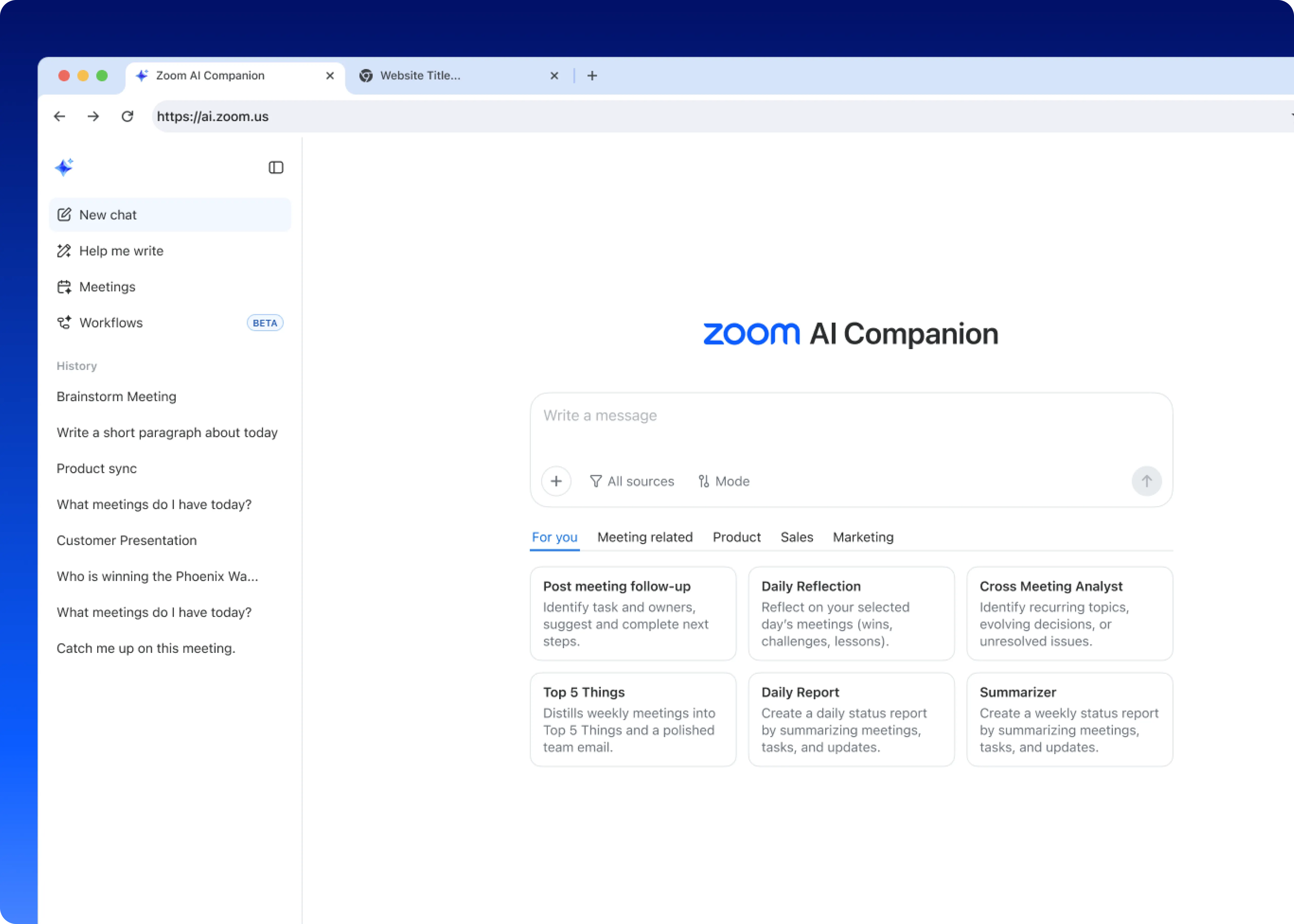Open the All sources filter
1294x924 pixels.
632,481
